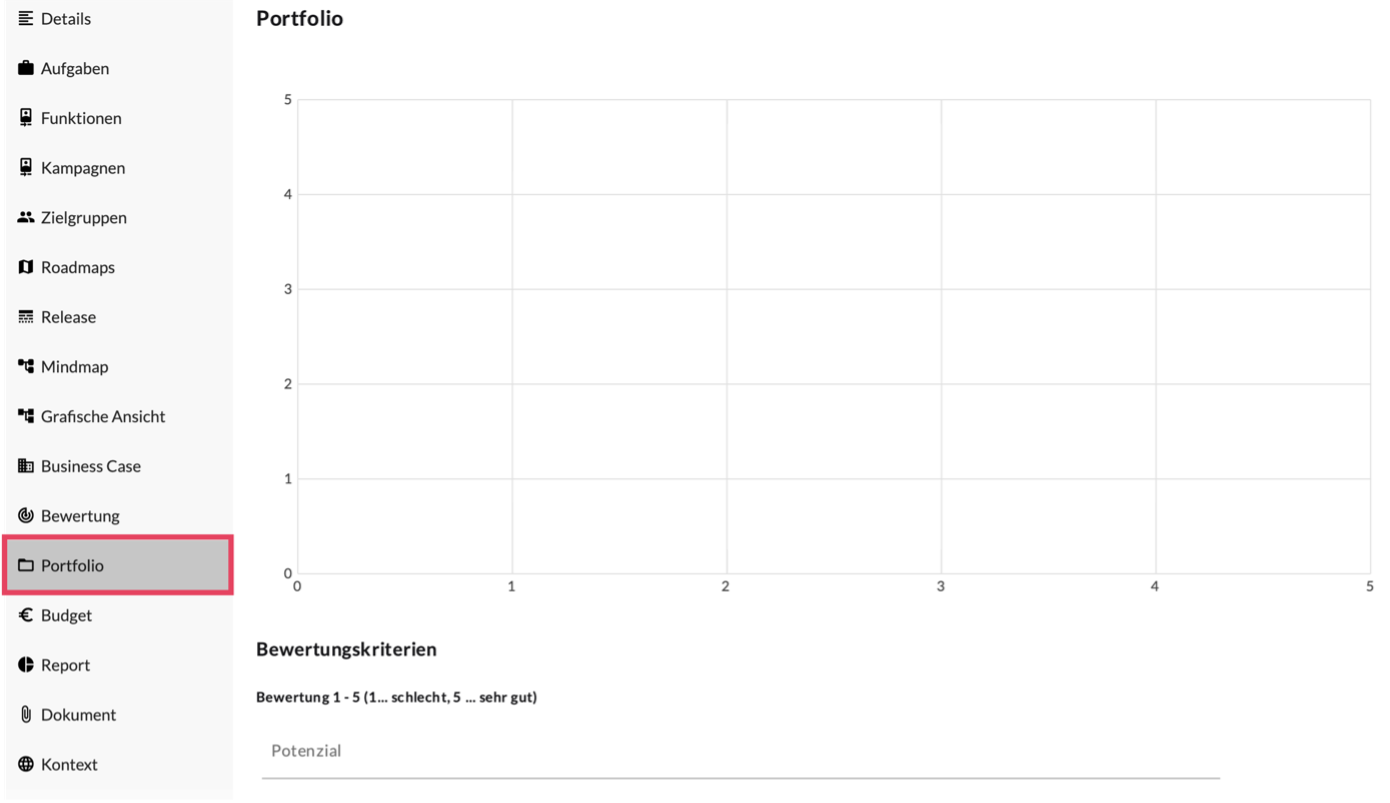Click the Portfolio page title
Viewport: 1390px width, 803px height.
(299, 19)
